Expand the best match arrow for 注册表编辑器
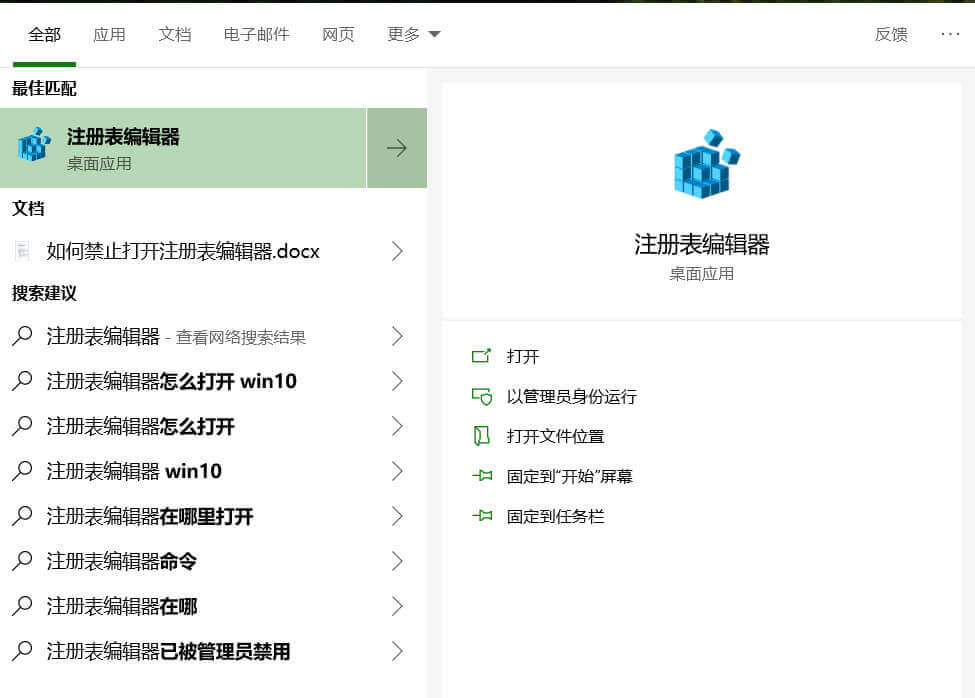 [x=397, y=148]
